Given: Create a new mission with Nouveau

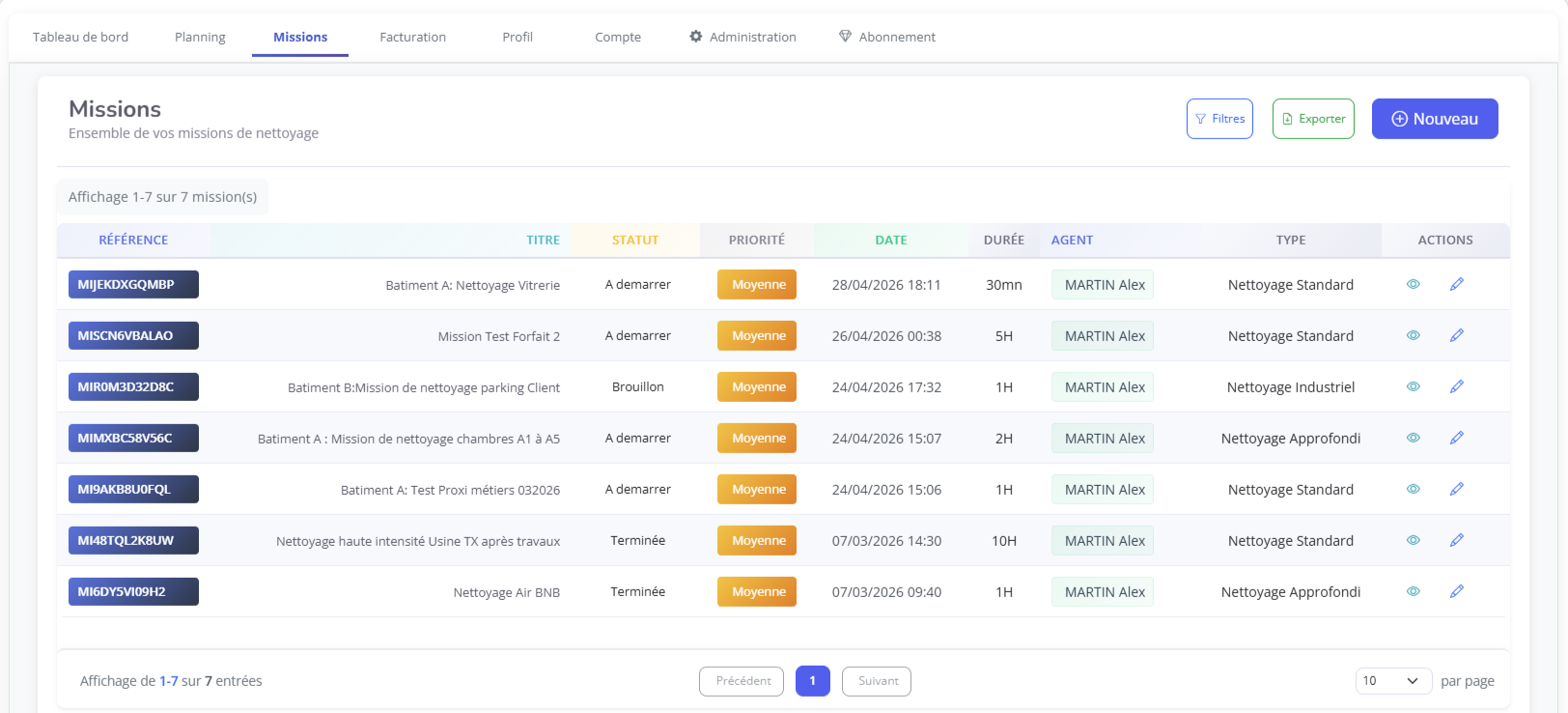Looking at the screenshot, I should [1434, 119].
